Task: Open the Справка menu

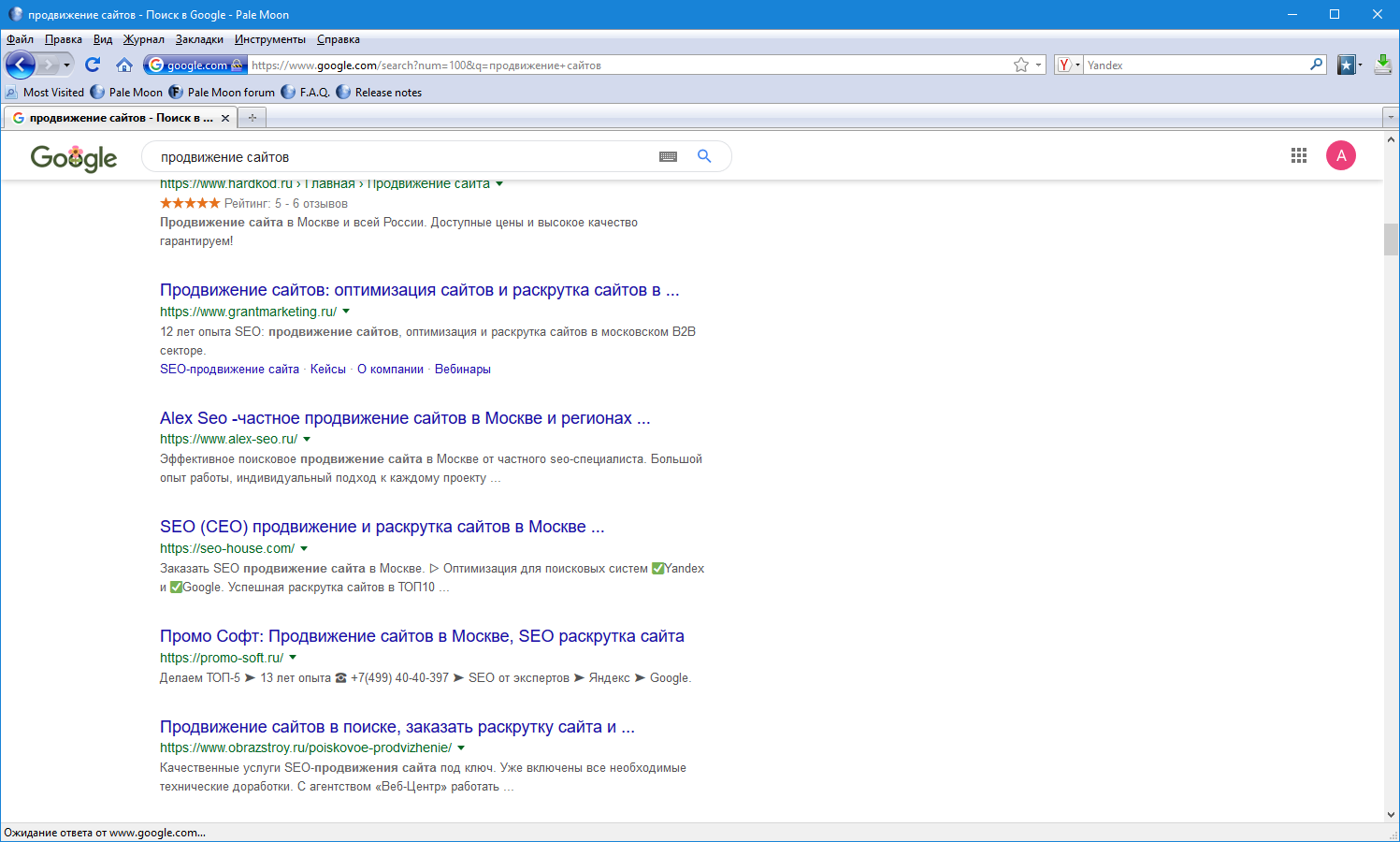Action: coord(339,39)
